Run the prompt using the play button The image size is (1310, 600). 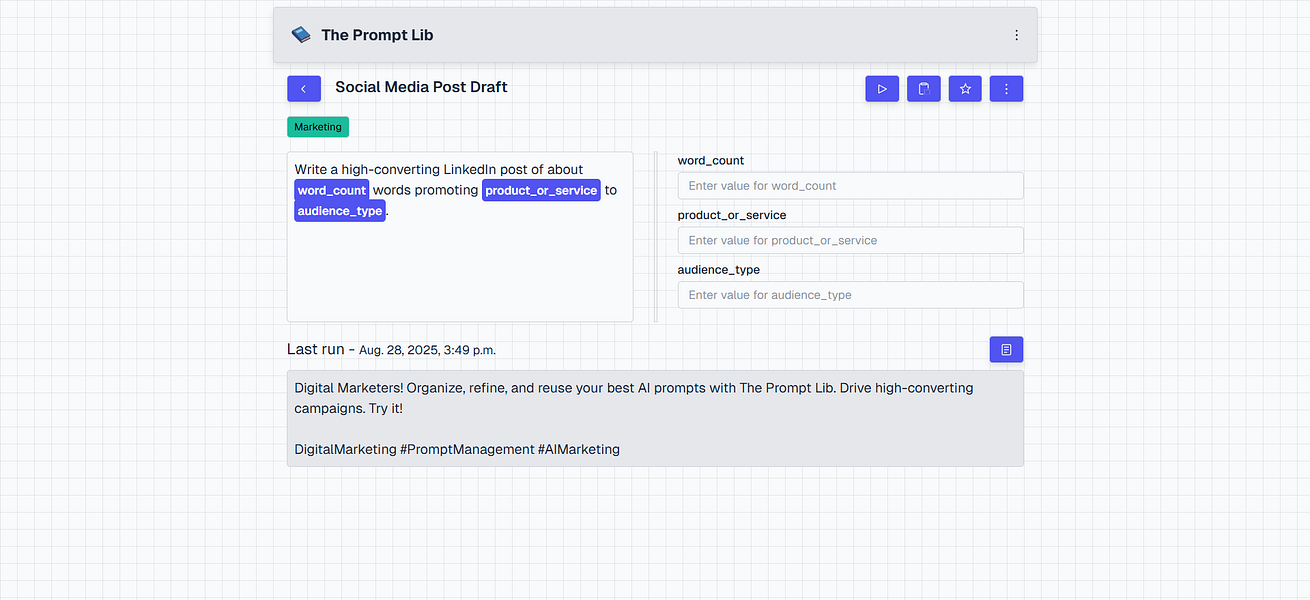pos(881,88)
